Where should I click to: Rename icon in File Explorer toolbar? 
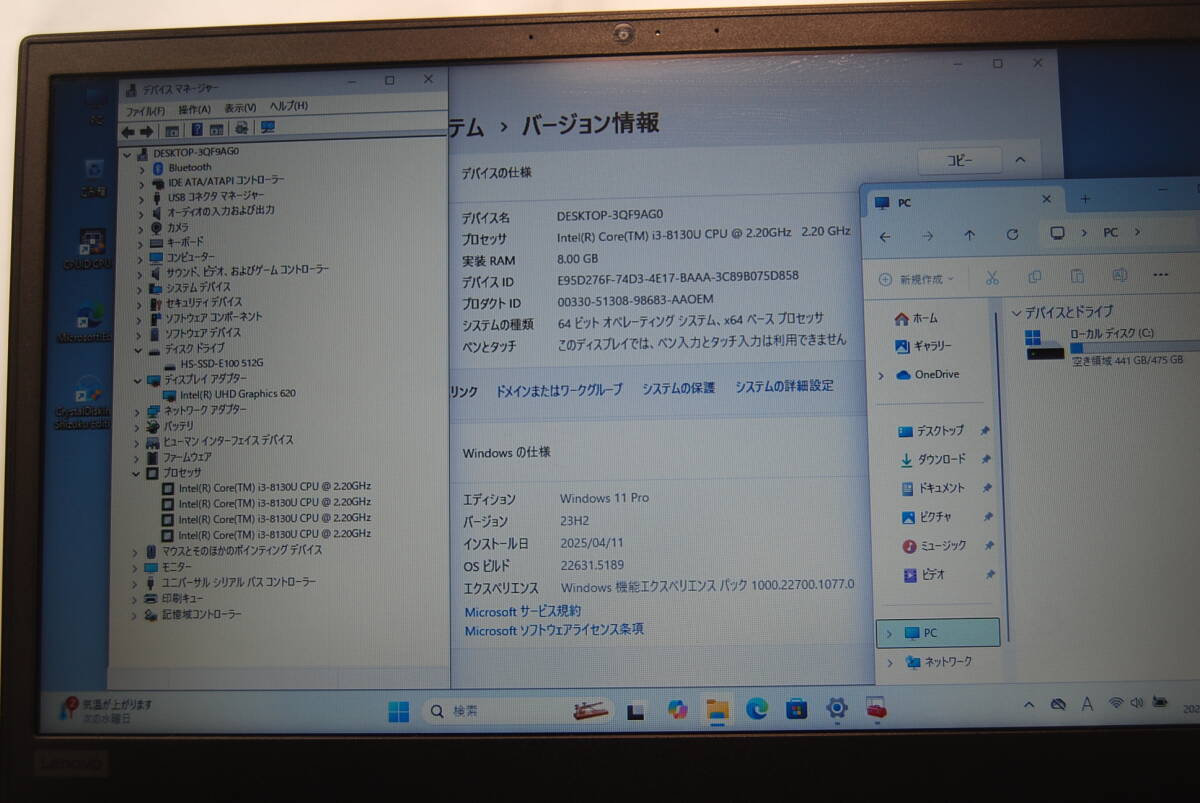1120,274
